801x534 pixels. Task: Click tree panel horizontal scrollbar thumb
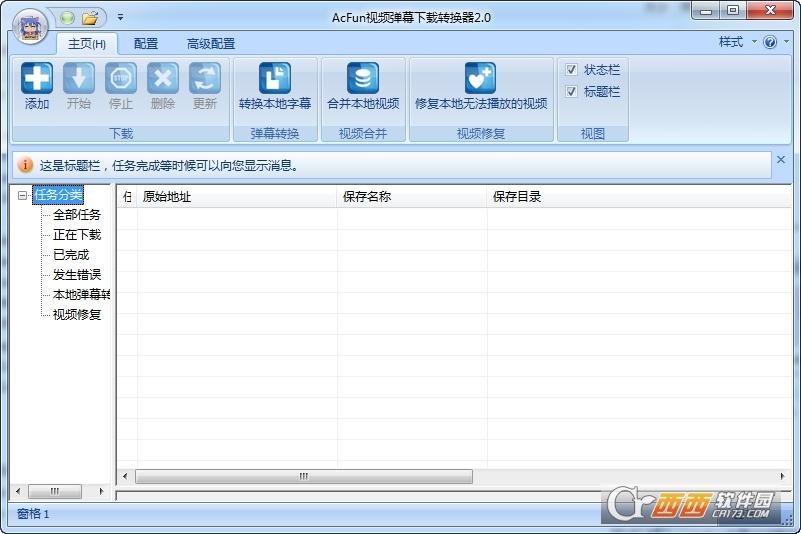click(x=55, y=492)
